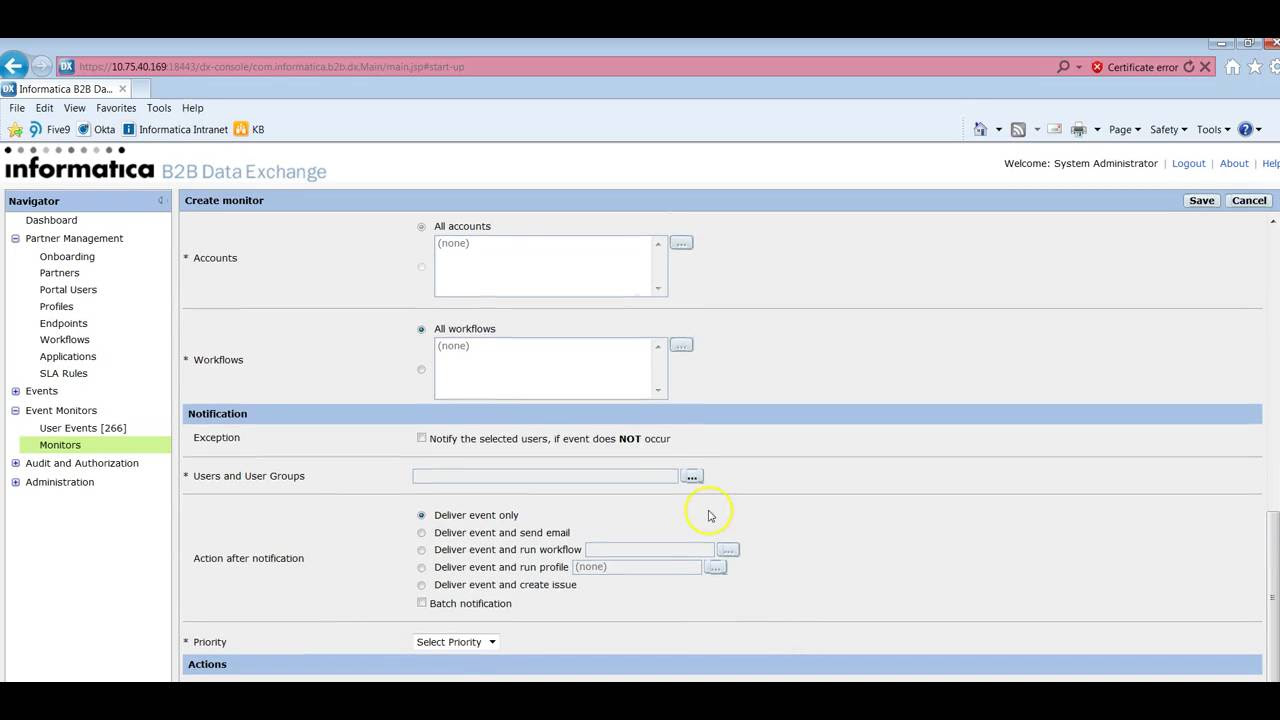Choose Deliver event and create issue
This screenshot has height=720, width=1280.
[x=421, y=585]
